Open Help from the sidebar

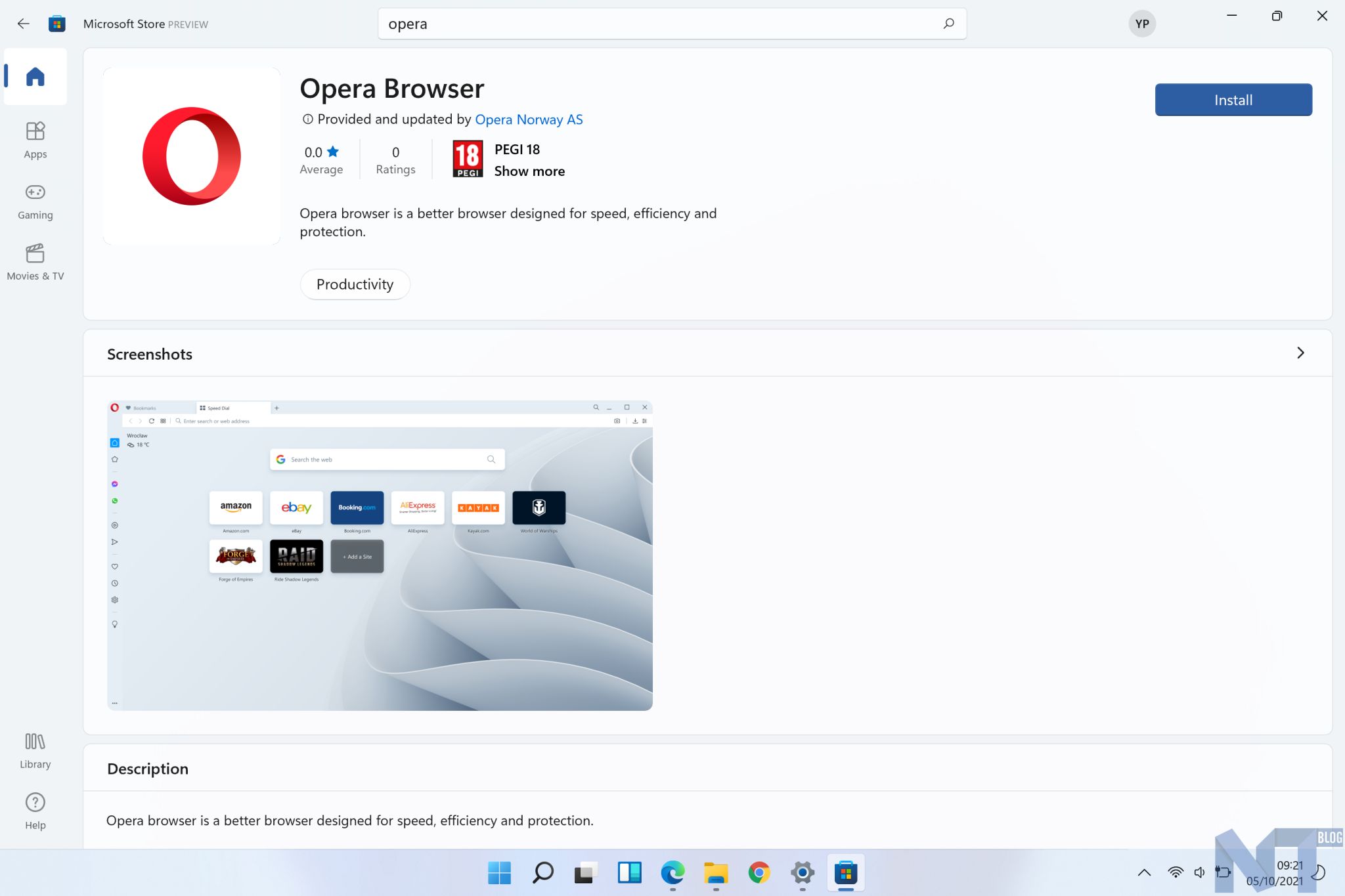[x=35, y=811]
